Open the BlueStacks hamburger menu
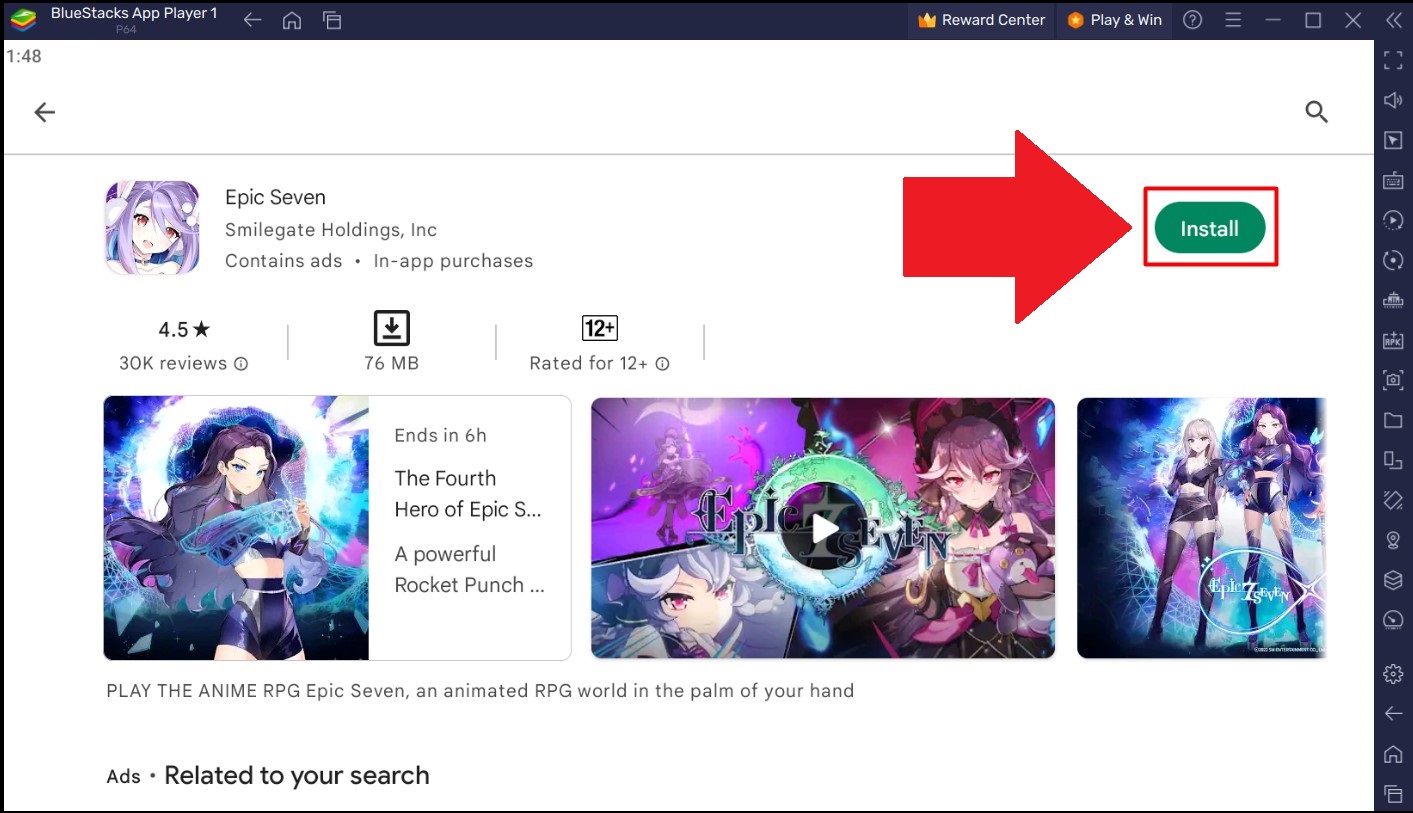This screenshot has width=1413, height=813. pos(1234,20)
